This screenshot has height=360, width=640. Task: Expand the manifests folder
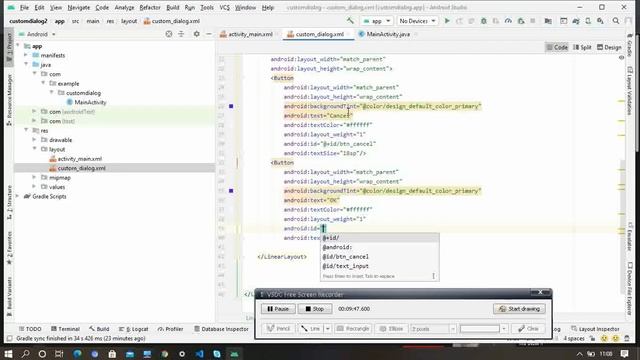click(26, 55)
